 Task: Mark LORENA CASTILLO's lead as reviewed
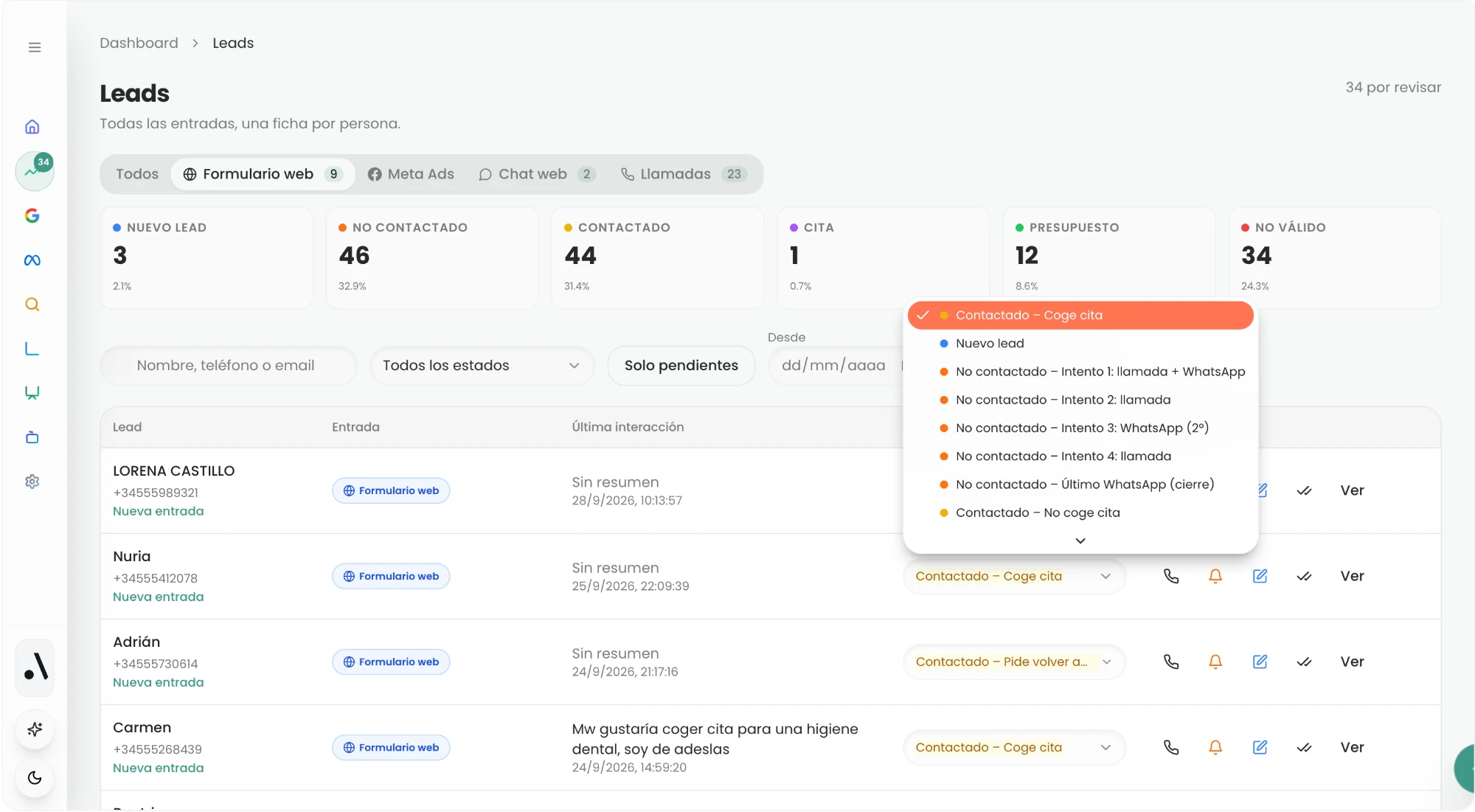[x=1304, y=490]
